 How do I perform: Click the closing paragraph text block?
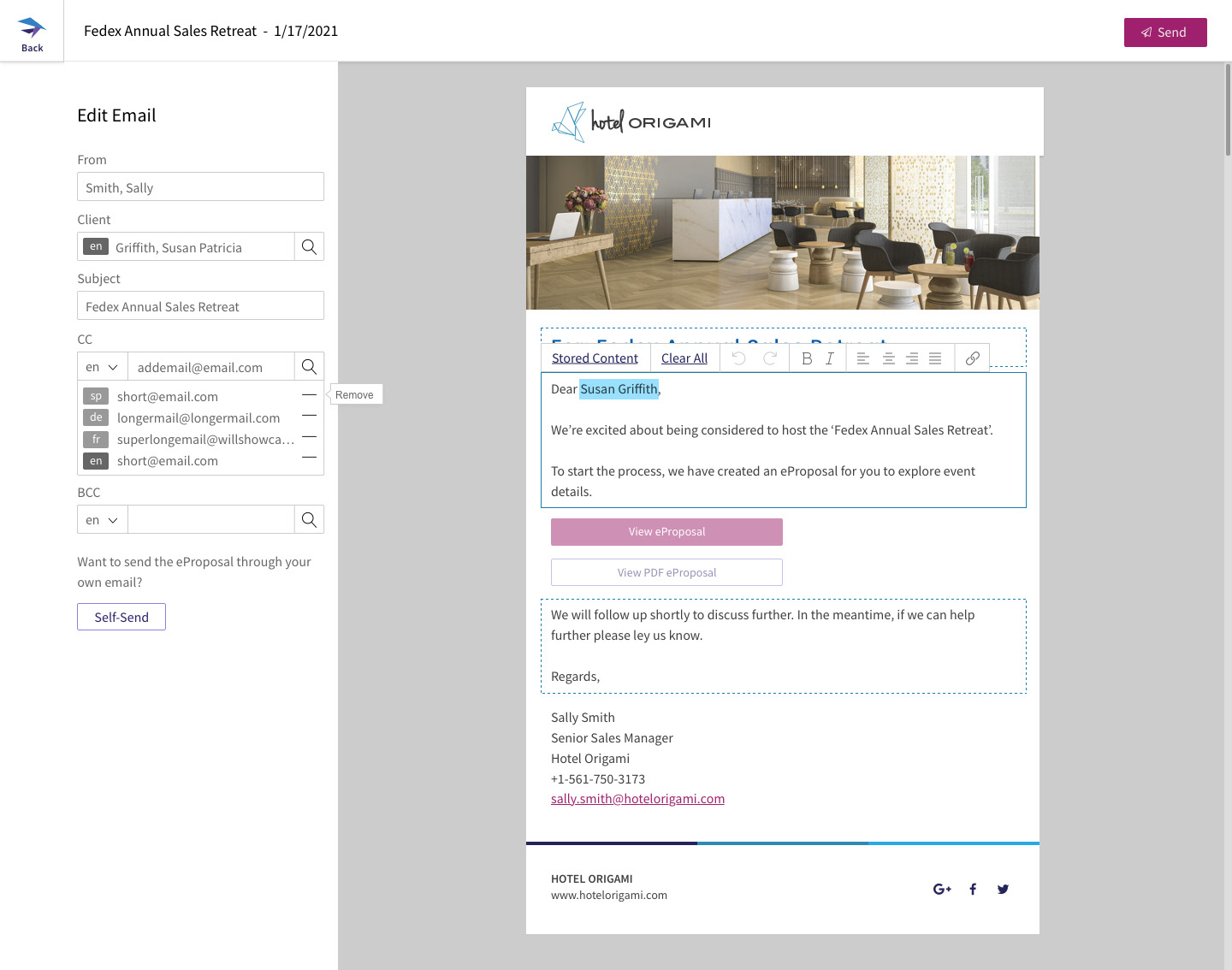(783, 646)
